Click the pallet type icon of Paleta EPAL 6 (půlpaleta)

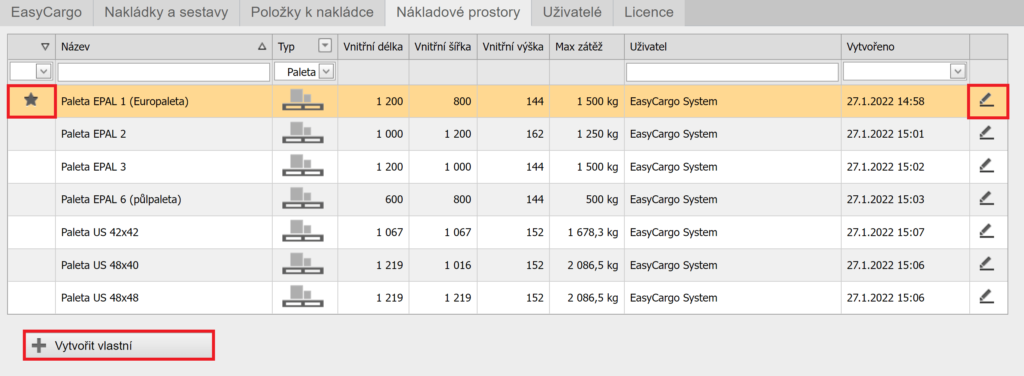[x=303, y=199]
